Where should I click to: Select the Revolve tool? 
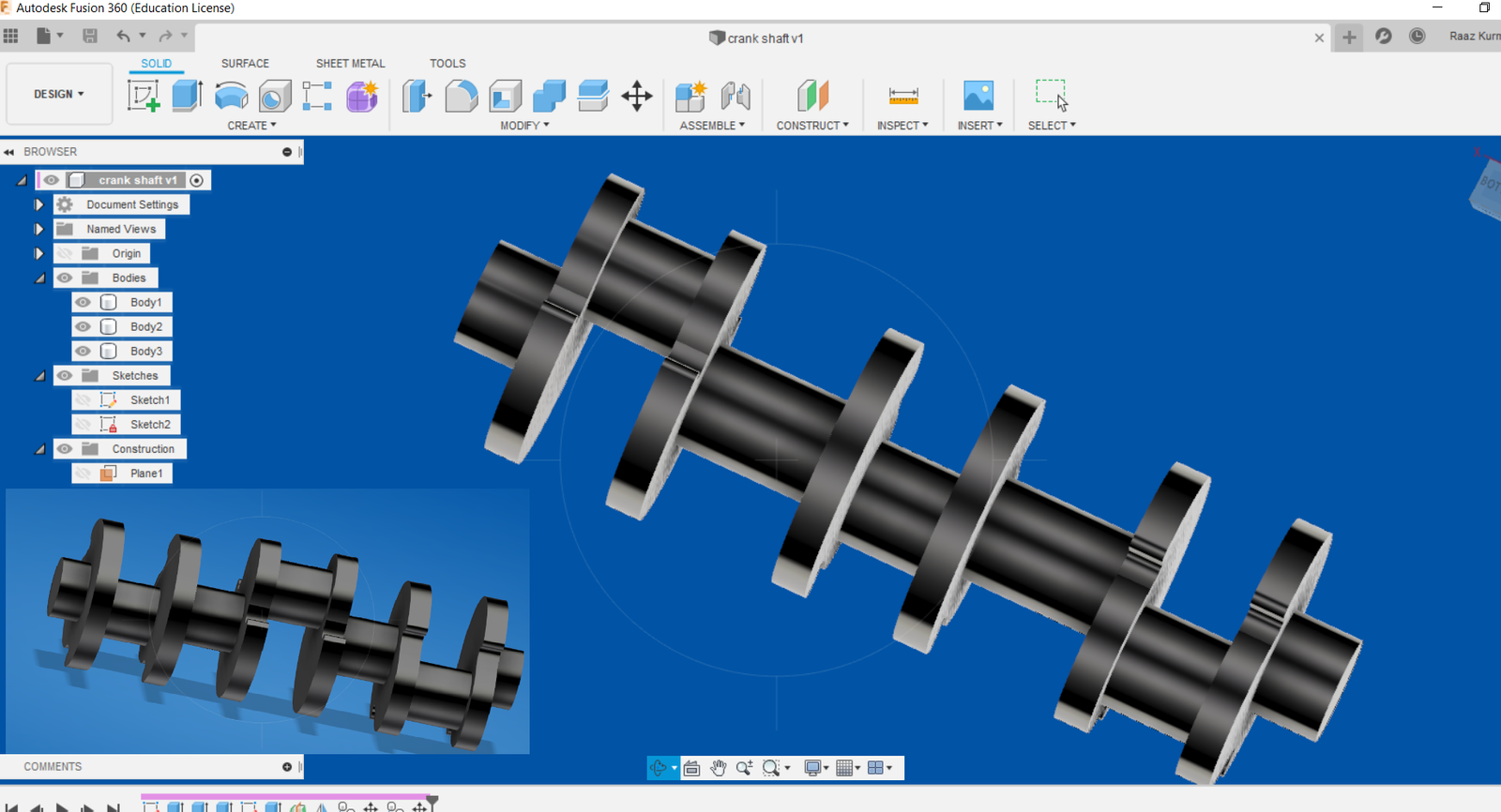click(231, 96)
